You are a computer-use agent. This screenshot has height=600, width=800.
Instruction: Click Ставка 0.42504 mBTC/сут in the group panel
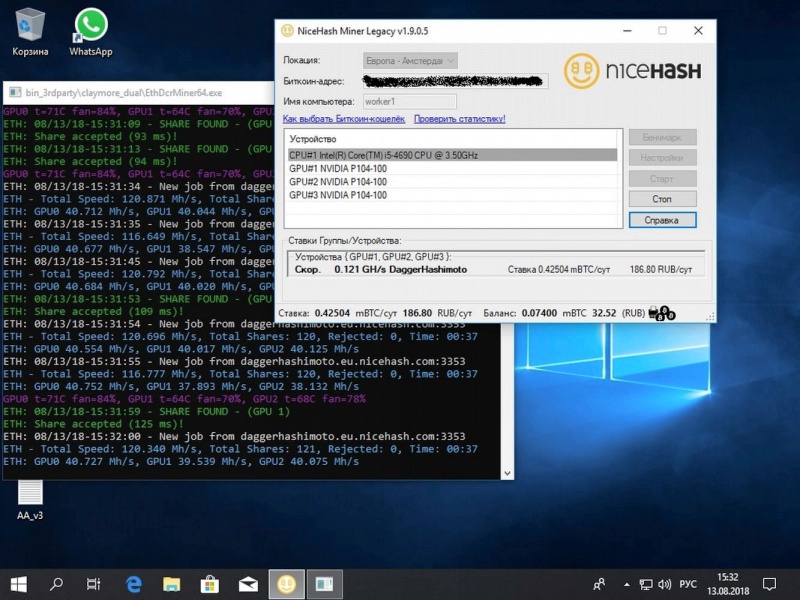point(559,269)
